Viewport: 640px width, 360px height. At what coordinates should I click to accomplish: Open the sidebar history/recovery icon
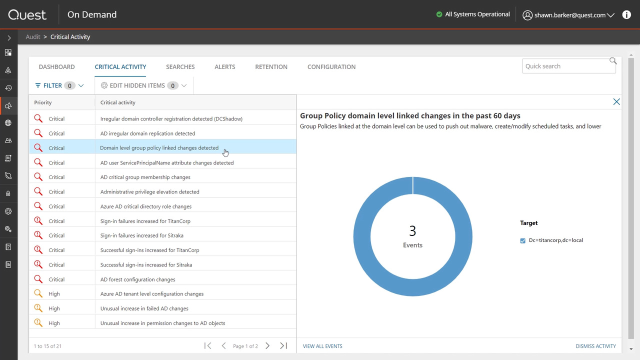pyautogui.click(x=8, y=88)
